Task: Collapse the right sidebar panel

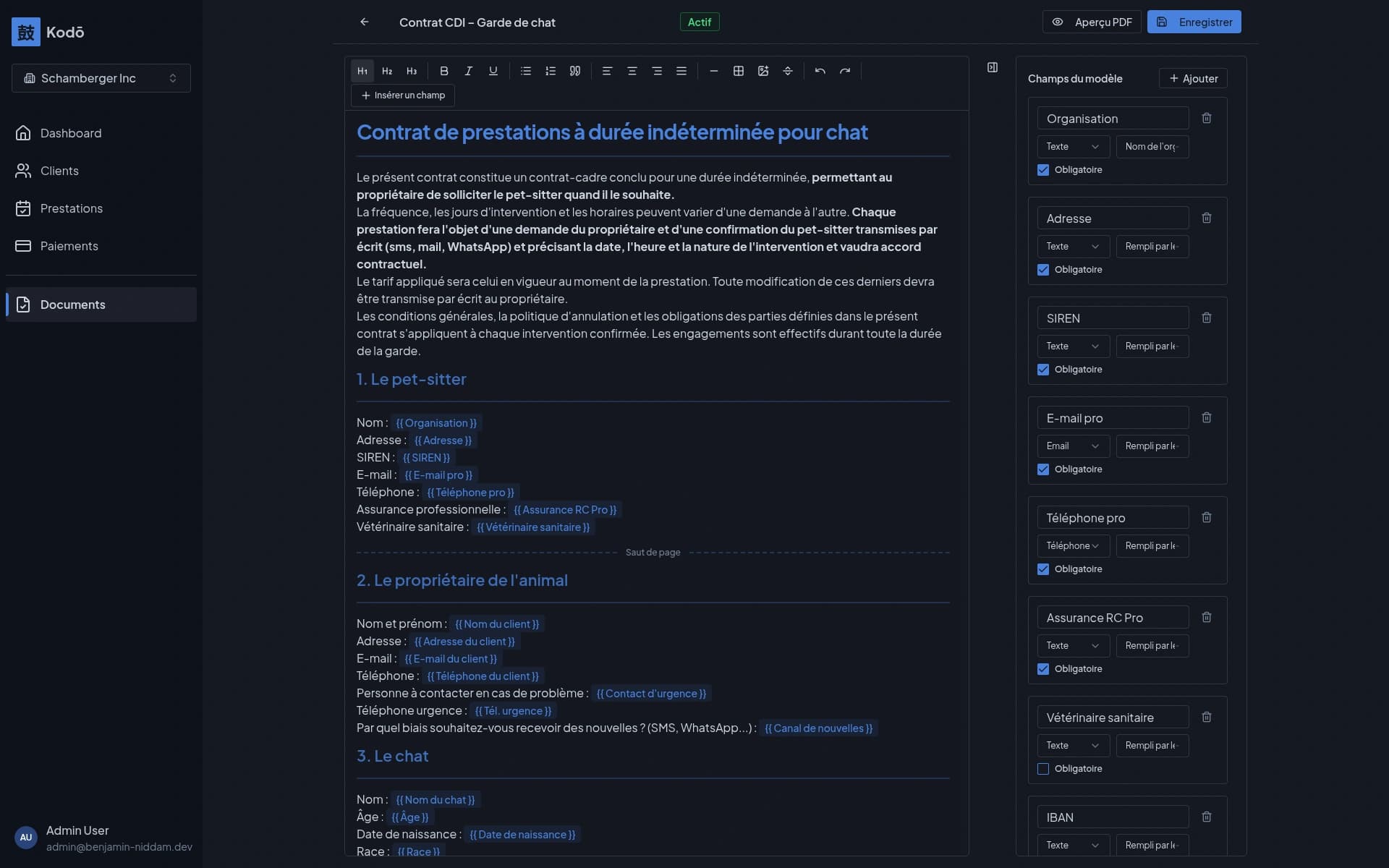Action: point(992,67)
